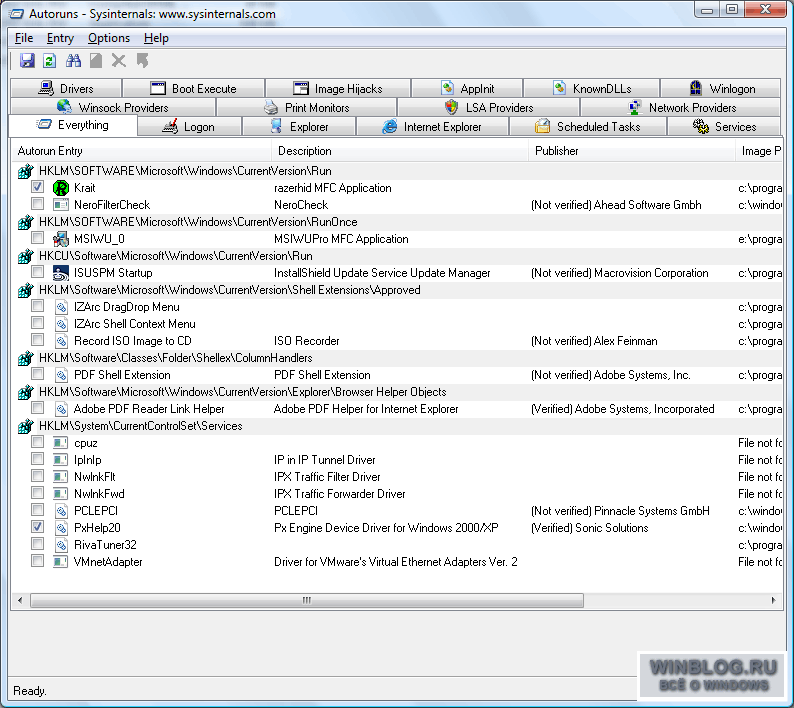Tick the IpInIp driver checkbox
The height and width of the screenshot is (708, 794).
[37, 459]
